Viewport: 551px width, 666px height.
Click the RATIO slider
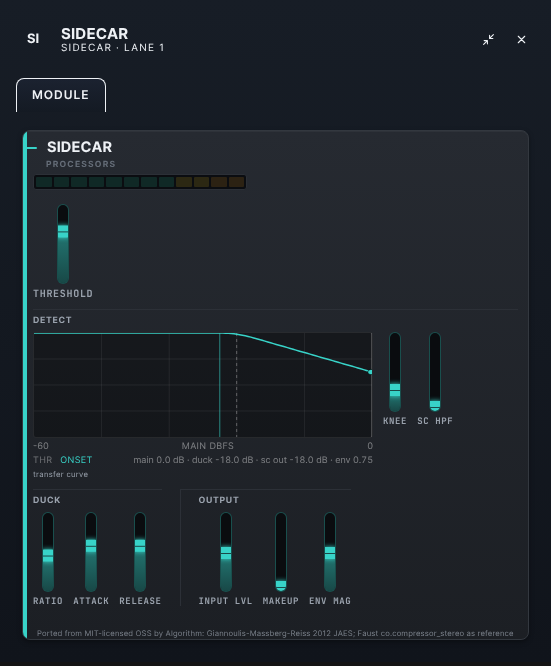tap(48, 552)
